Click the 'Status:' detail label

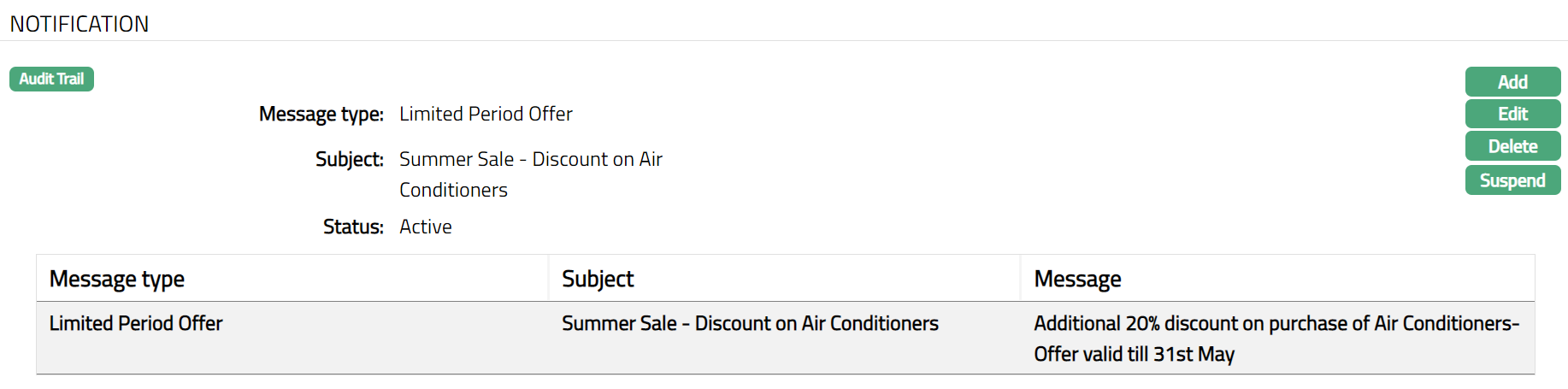[x=352, y=227]
